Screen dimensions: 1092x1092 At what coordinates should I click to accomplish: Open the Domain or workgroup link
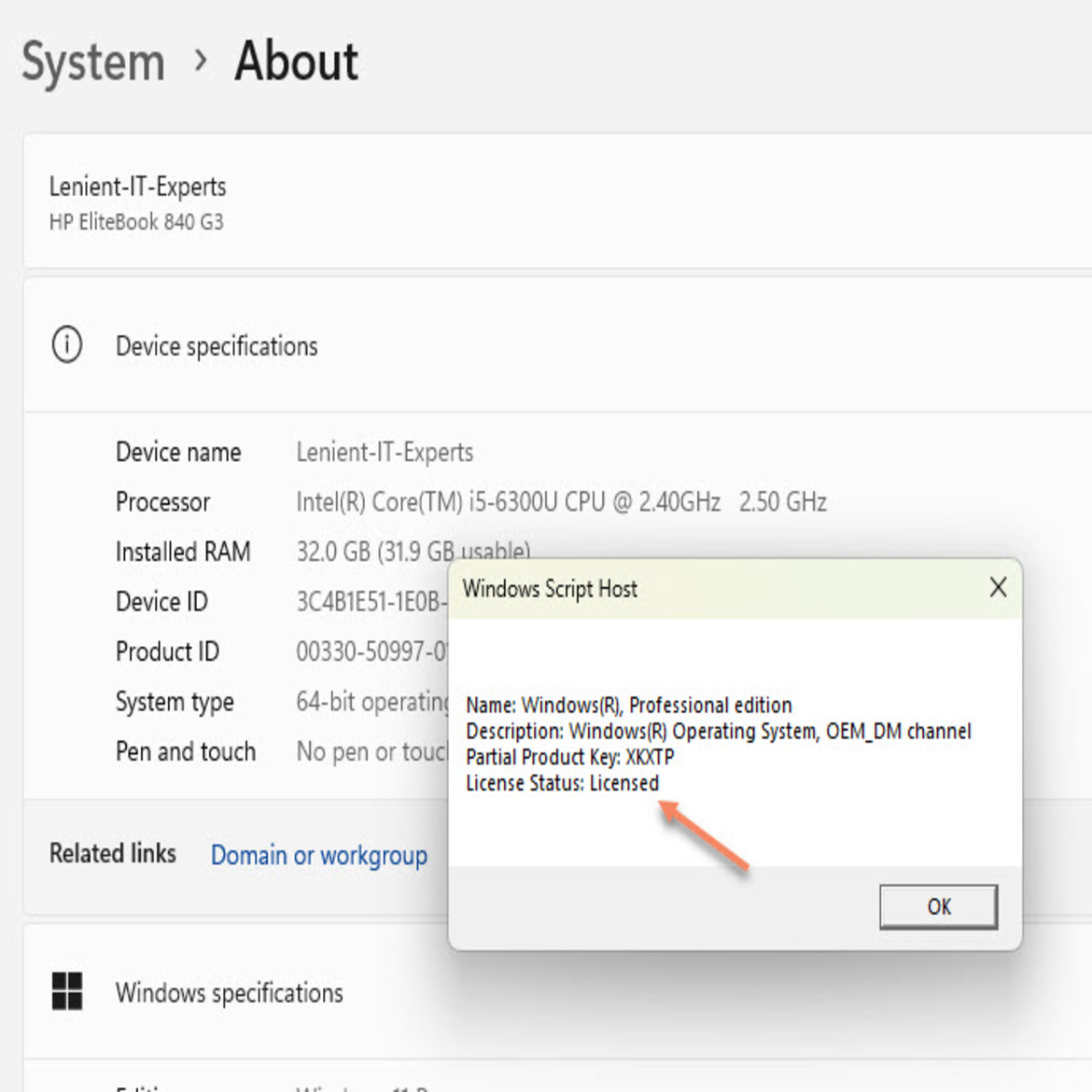point(318,855)
